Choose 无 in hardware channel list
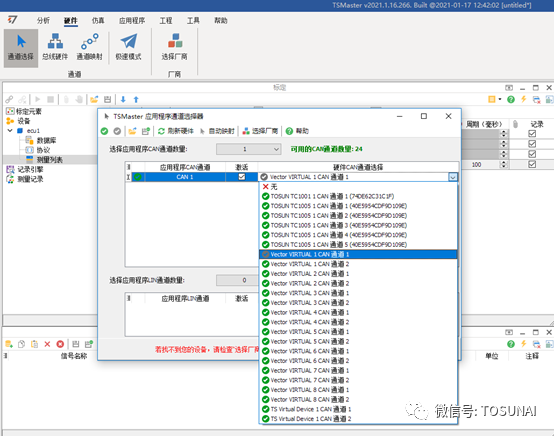 coord(358,187)
